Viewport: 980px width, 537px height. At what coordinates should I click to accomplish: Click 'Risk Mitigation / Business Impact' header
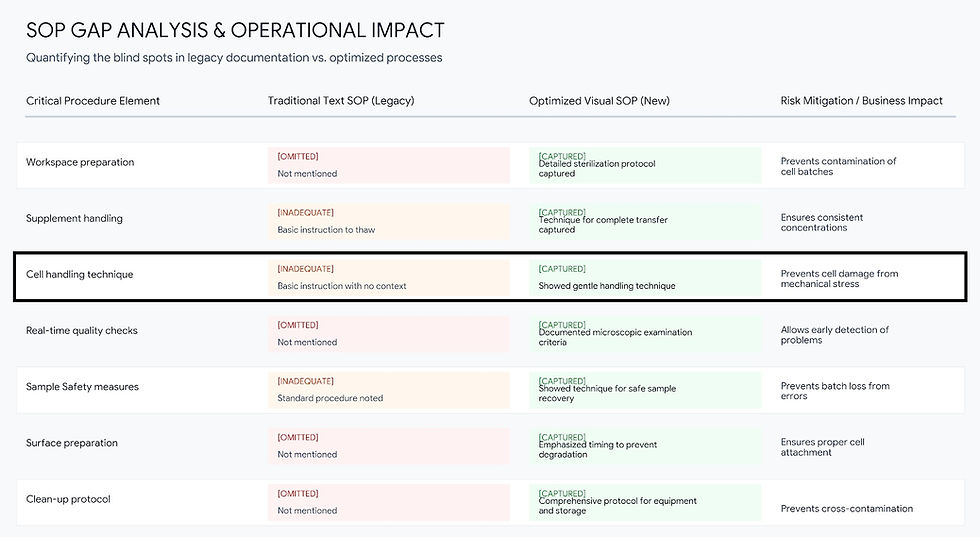coord(861,101)
